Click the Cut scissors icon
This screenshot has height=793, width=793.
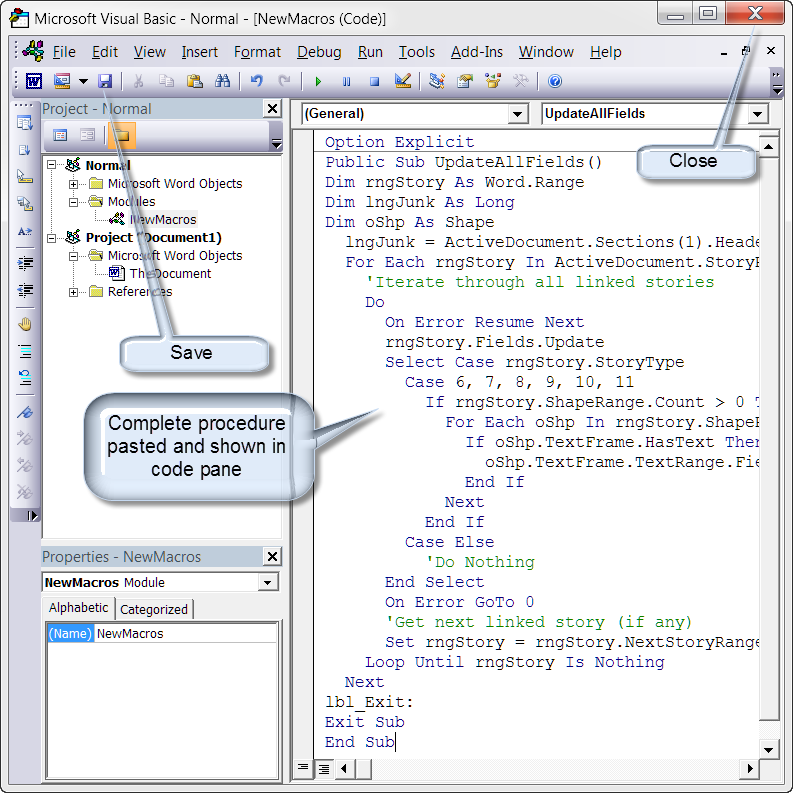click(x=138, y=81)
